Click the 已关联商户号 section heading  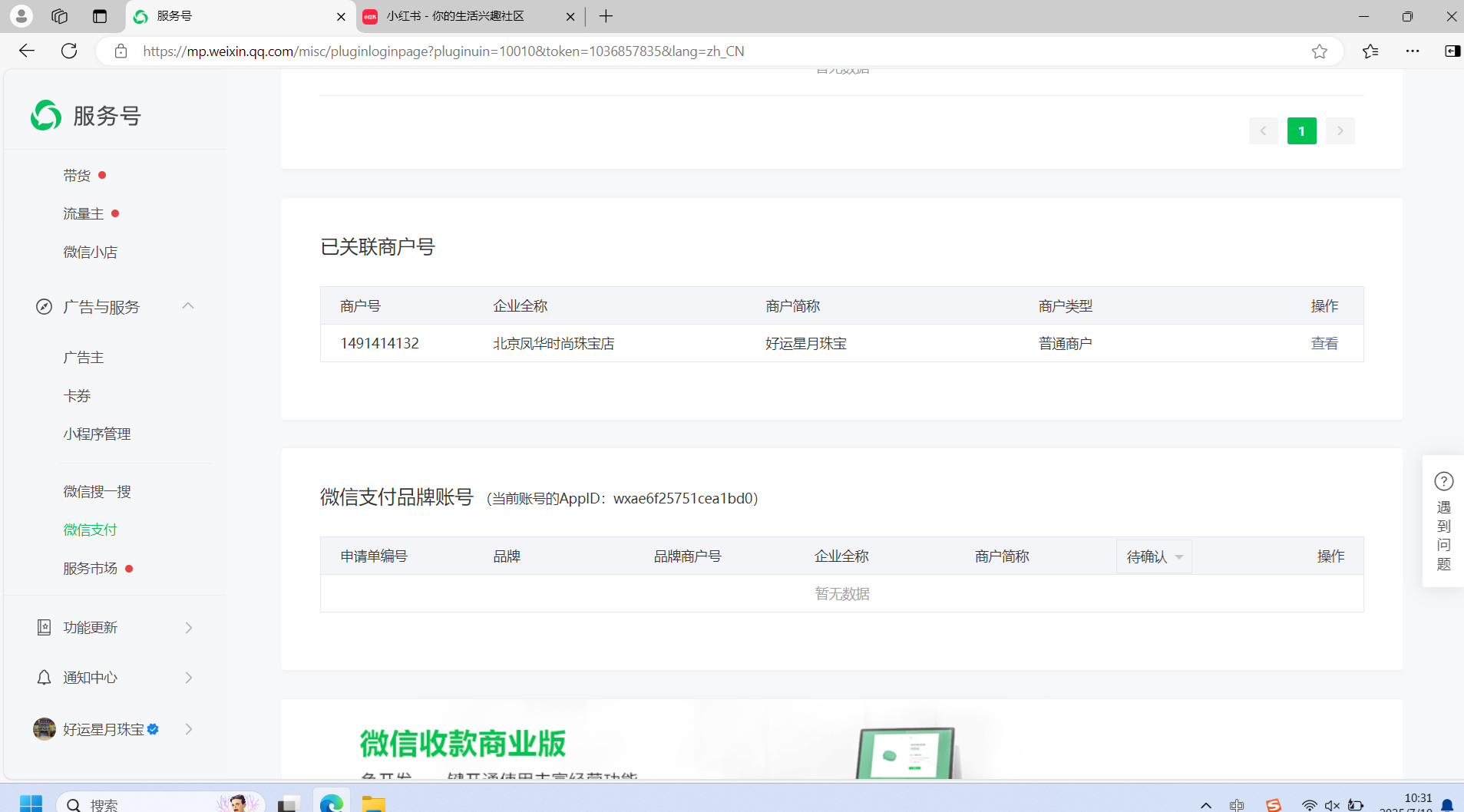pyautogui.click(x=378, y=247)
